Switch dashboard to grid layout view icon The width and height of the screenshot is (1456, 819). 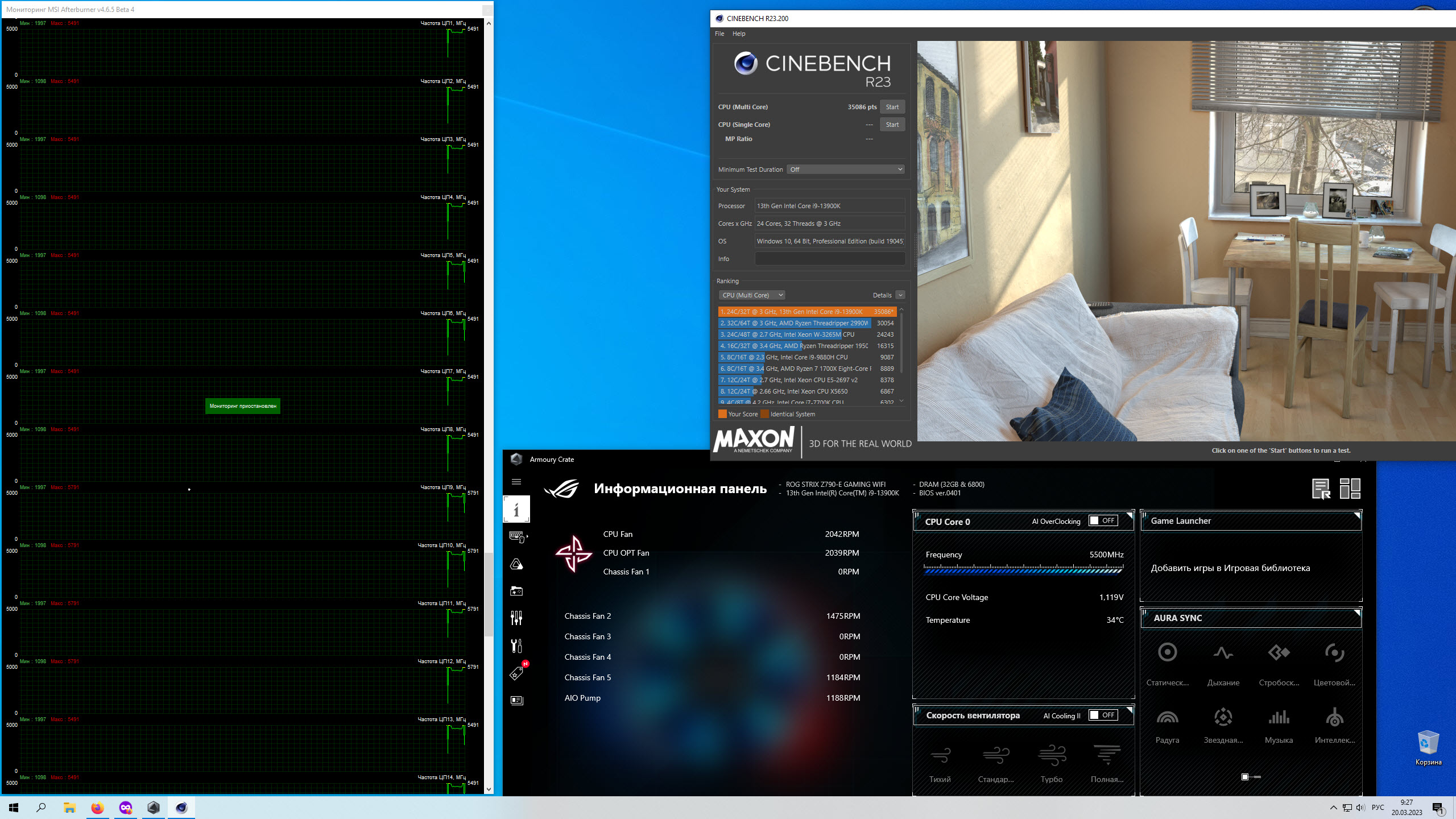click(x=1350, y=489)
